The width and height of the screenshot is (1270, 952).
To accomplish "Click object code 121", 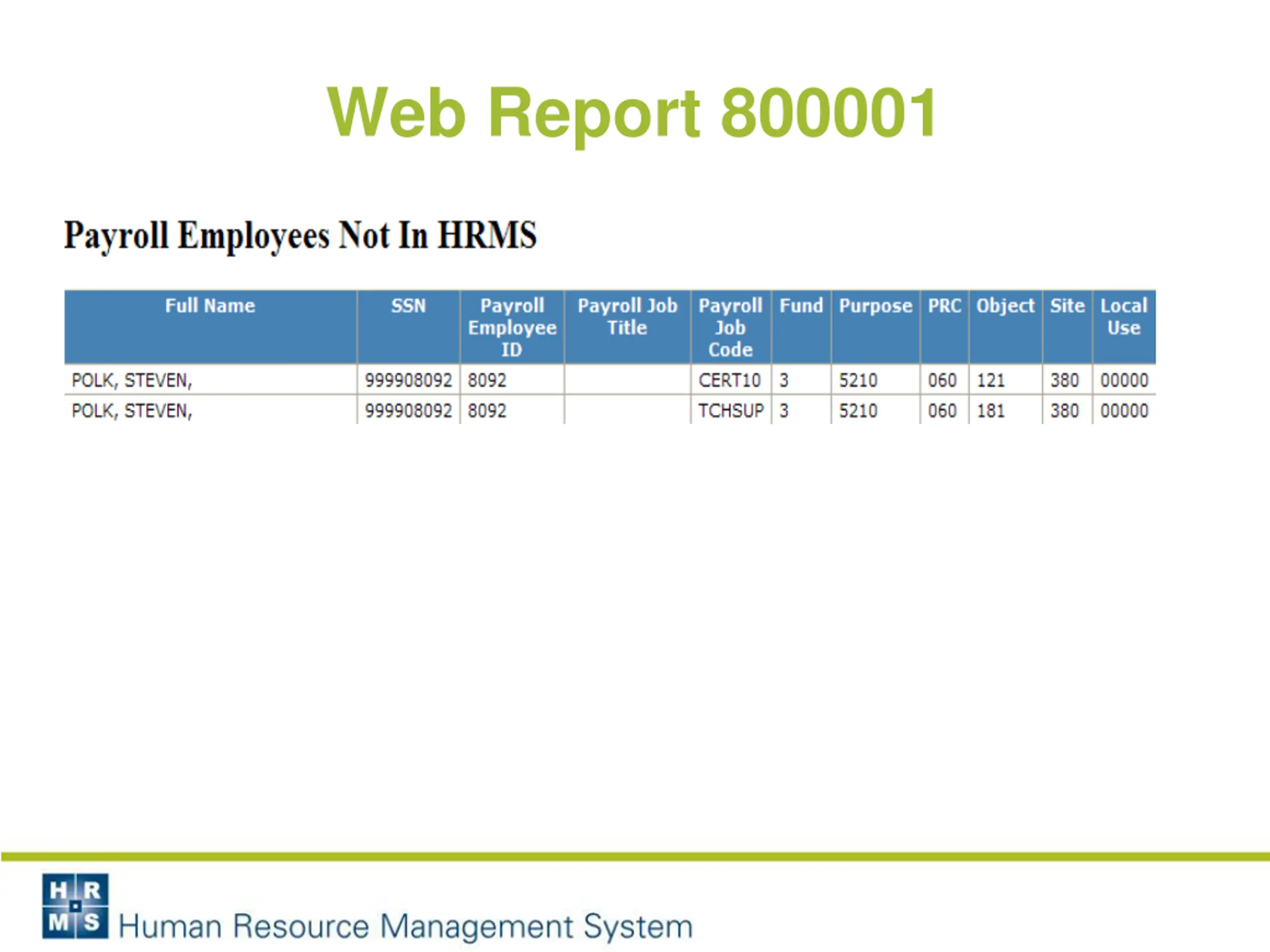I will [x=990, y=380].
